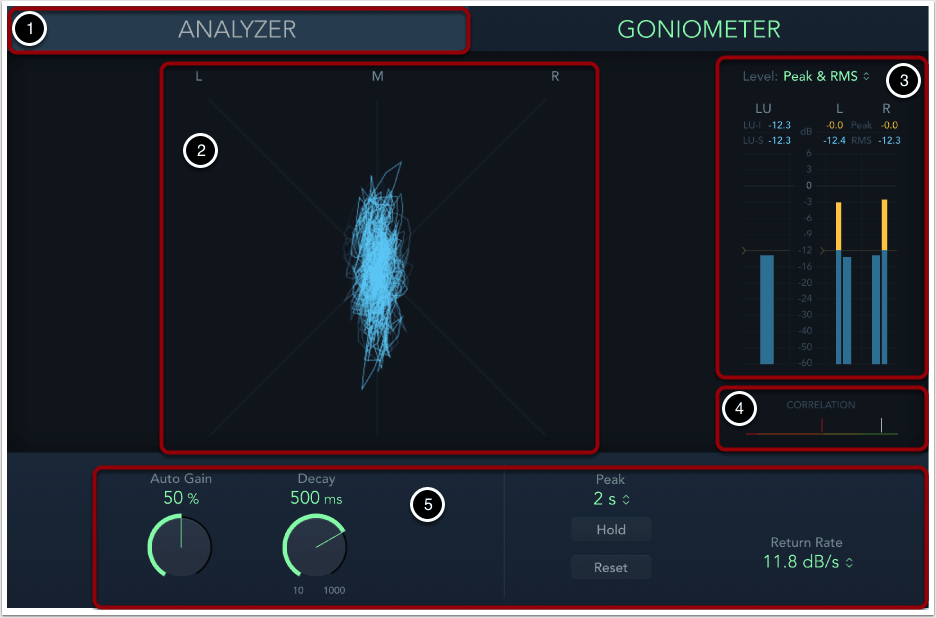
Task: Click the R Peak -0.0 value
Action: [x=889, y=125]
